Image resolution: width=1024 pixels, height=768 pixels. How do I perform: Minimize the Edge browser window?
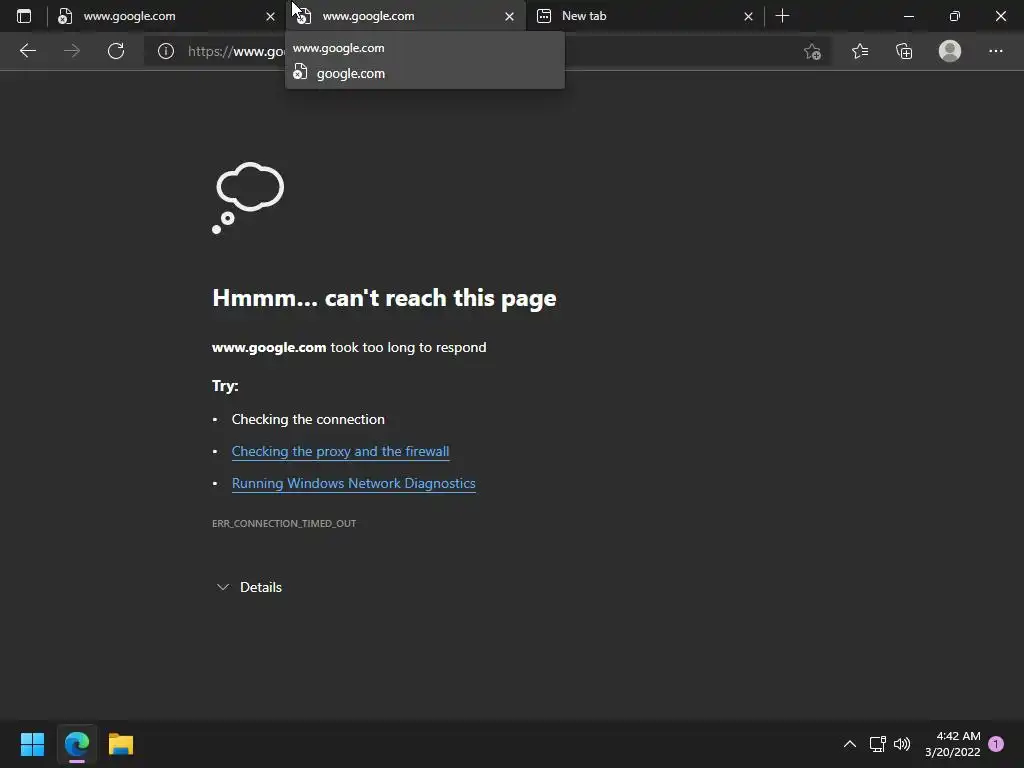click(908, 16)
